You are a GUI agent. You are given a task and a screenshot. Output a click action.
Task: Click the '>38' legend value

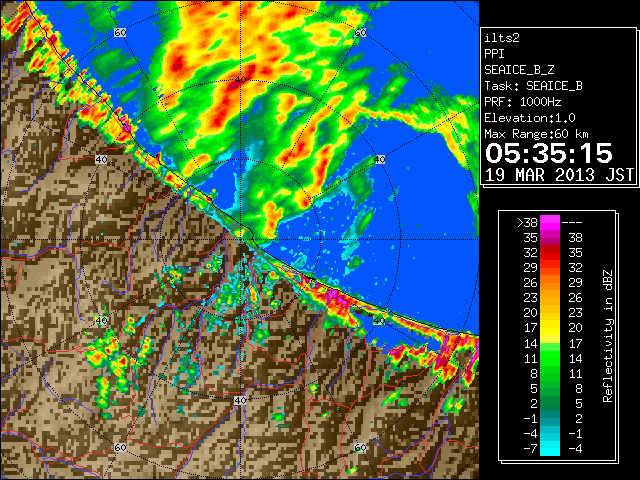(527, 223)
